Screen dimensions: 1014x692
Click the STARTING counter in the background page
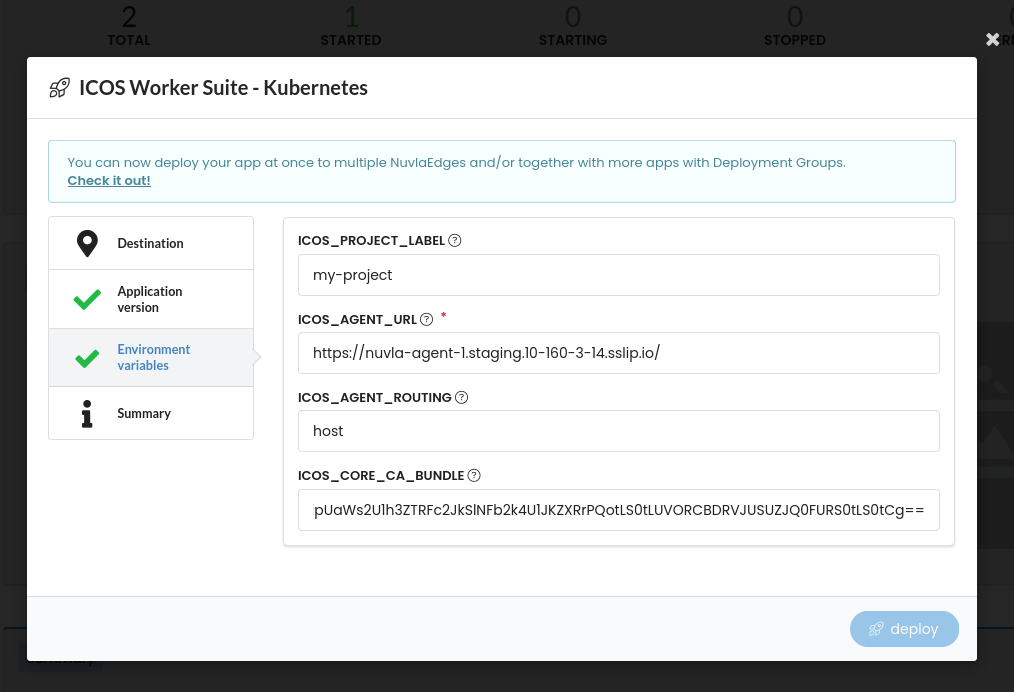[573, 27]
